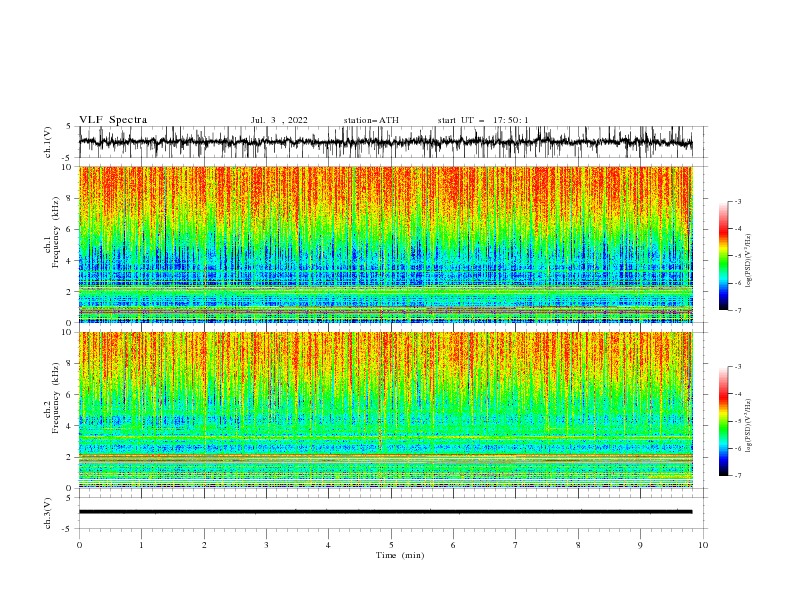The height and width of the screenshot is (612, 792).
Task: Click the 'station=ATH' label
Action: pos(371,120)
